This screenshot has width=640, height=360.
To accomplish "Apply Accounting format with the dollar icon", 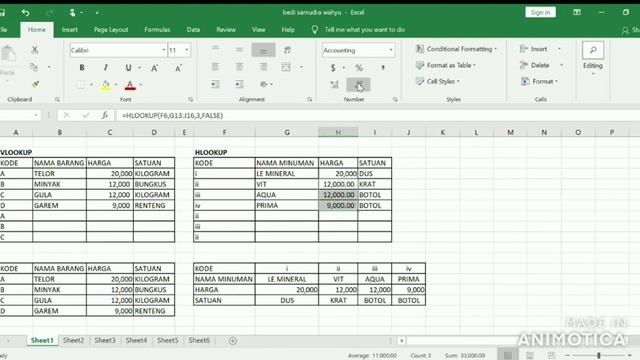I will (x=333, y=68).
